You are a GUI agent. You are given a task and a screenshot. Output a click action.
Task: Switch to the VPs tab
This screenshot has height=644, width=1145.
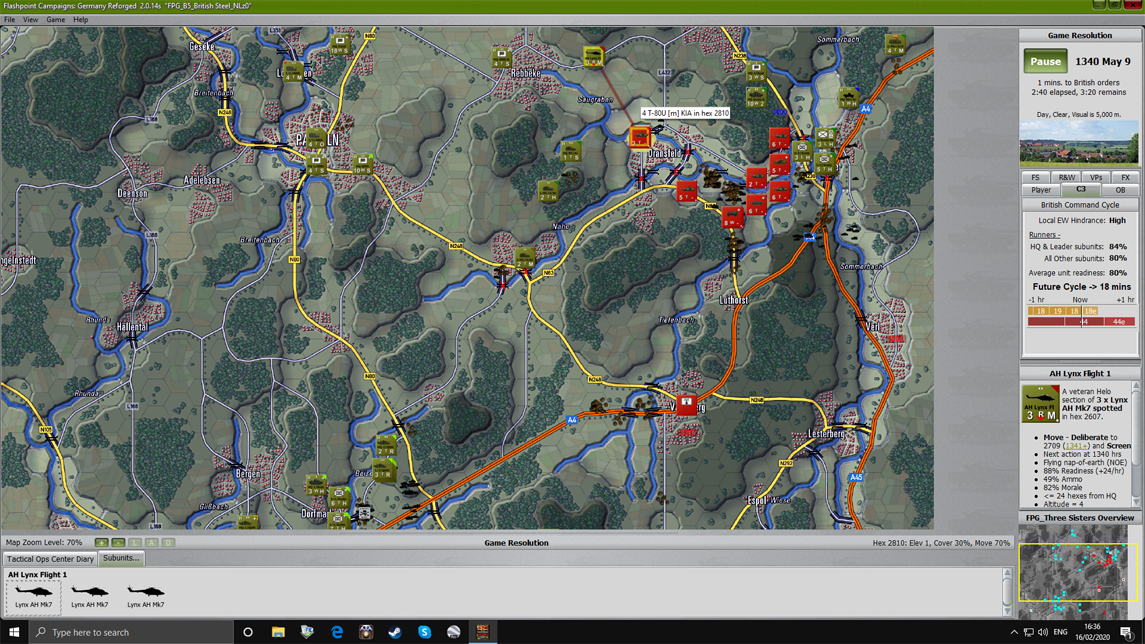[x=1096, y=177]
